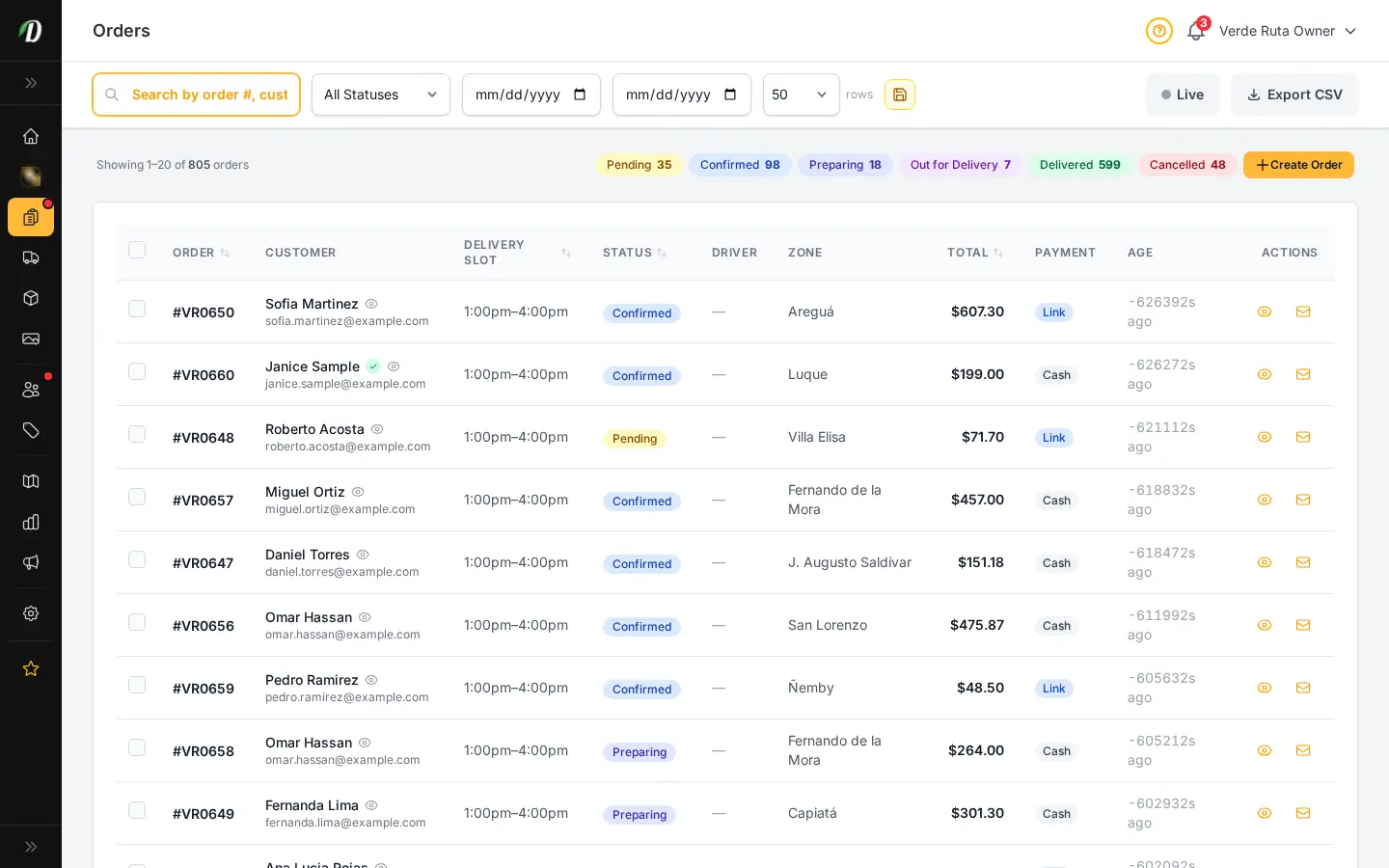Email order #VR0657 with envelope icon
Image resolution: width=1389 pixels, height=868 pixels.
click(x=1303, y=500)
